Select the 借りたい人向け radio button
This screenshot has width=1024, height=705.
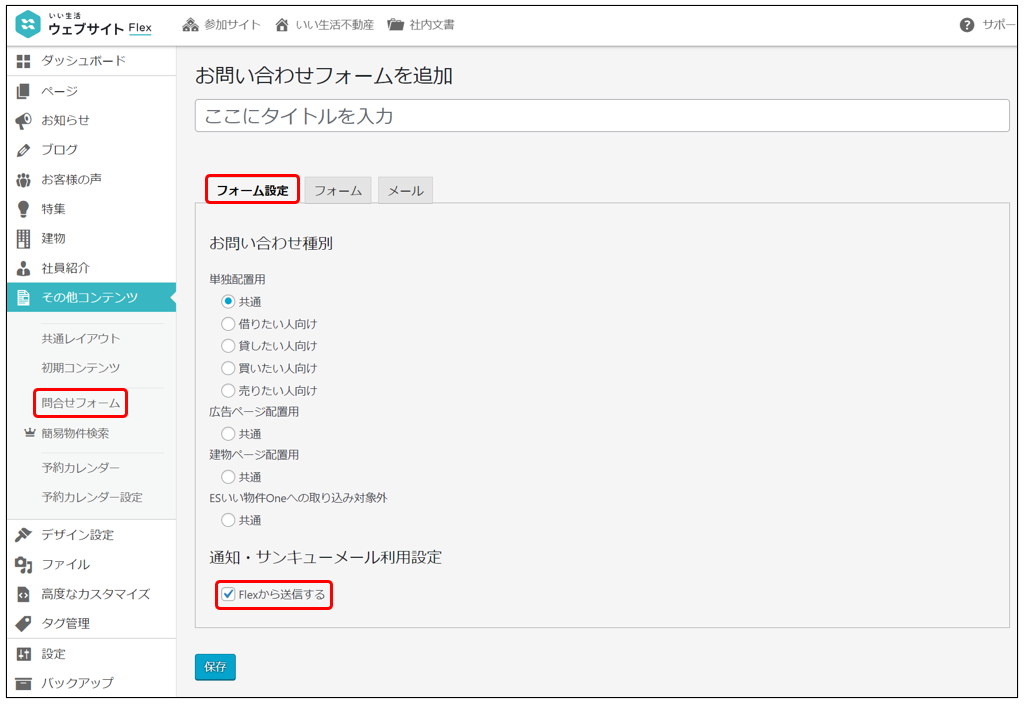[x=228, y=324]
